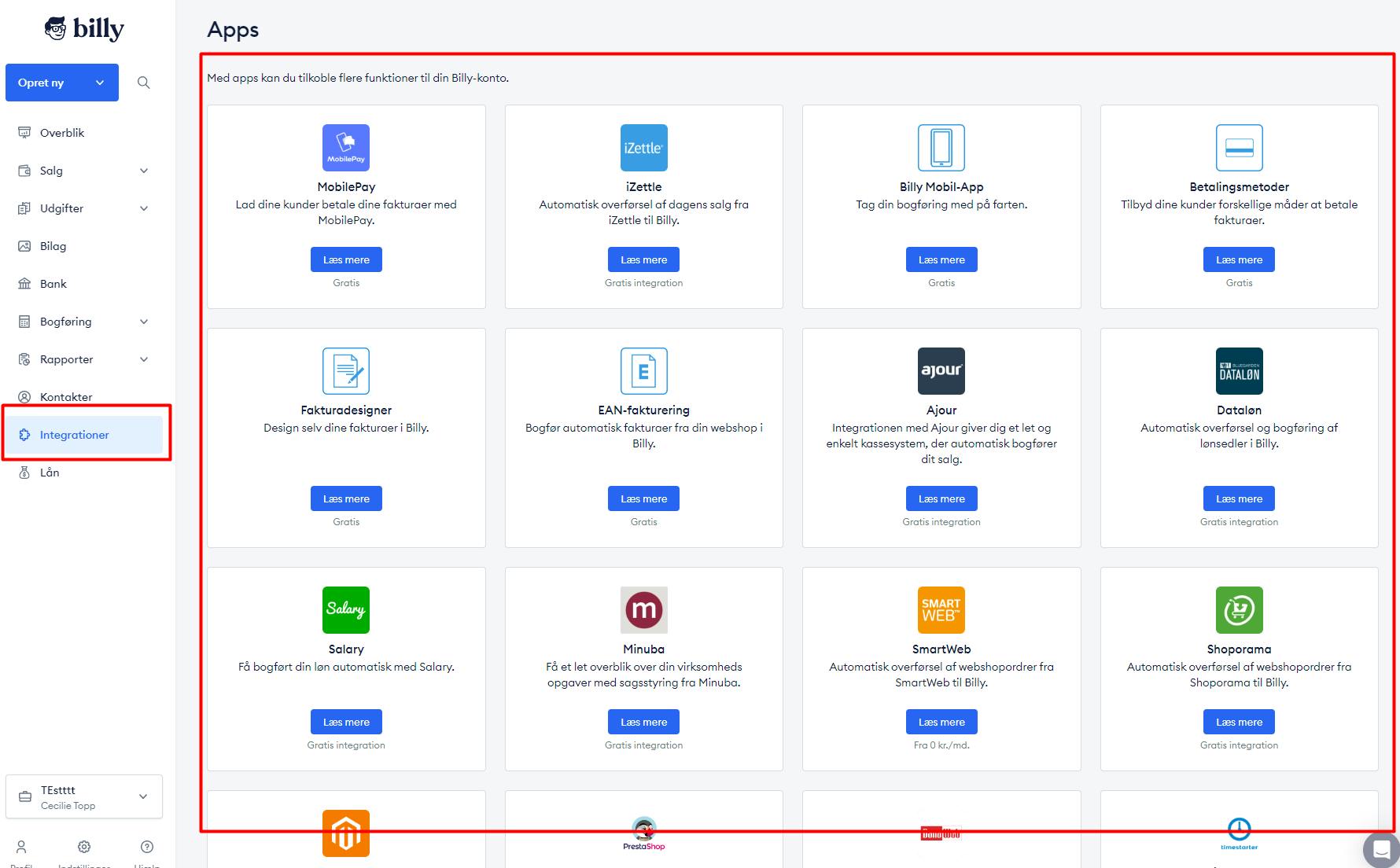
Task: Open the TEstttt company switcher
Action: pos(84,796)
